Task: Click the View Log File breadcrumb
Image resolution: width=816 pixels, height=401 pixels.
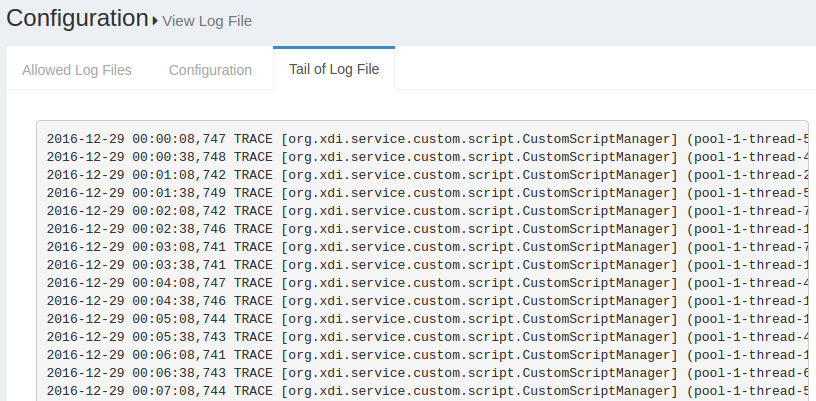Action: (207, 20)
